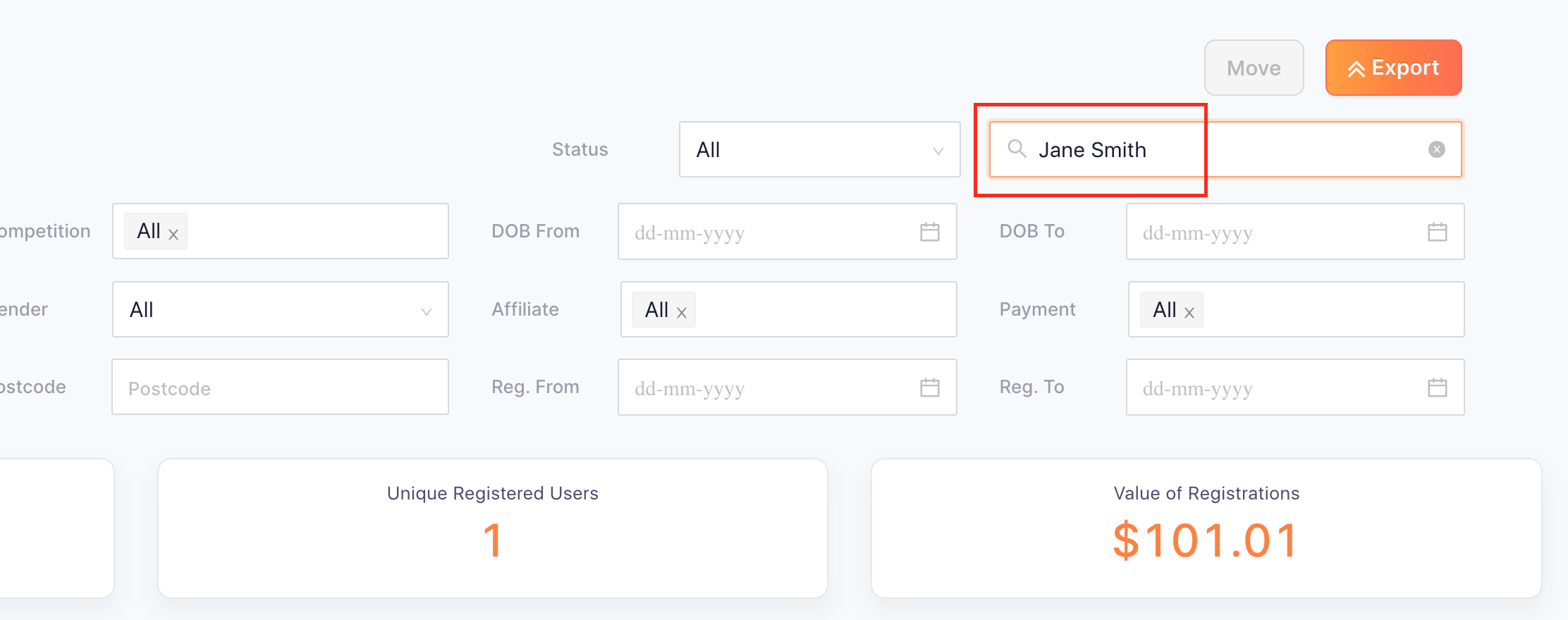This screenshot has width=1568, height=620.
Task: Remove the All tag from Competition
Action: (173, 235)
